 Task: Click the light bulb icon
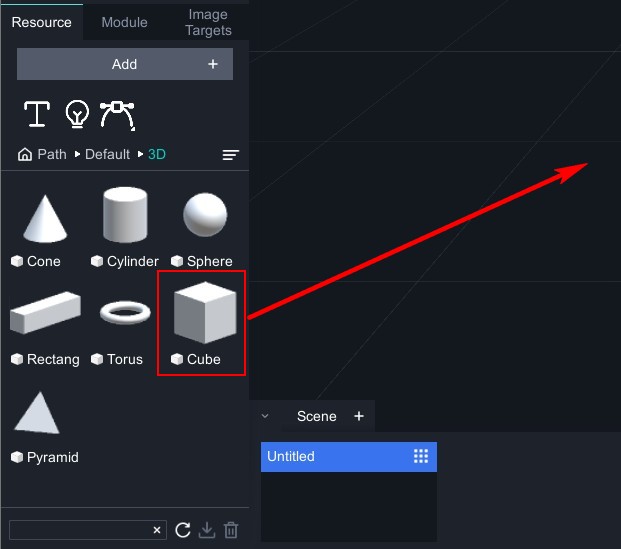(77, 114)
